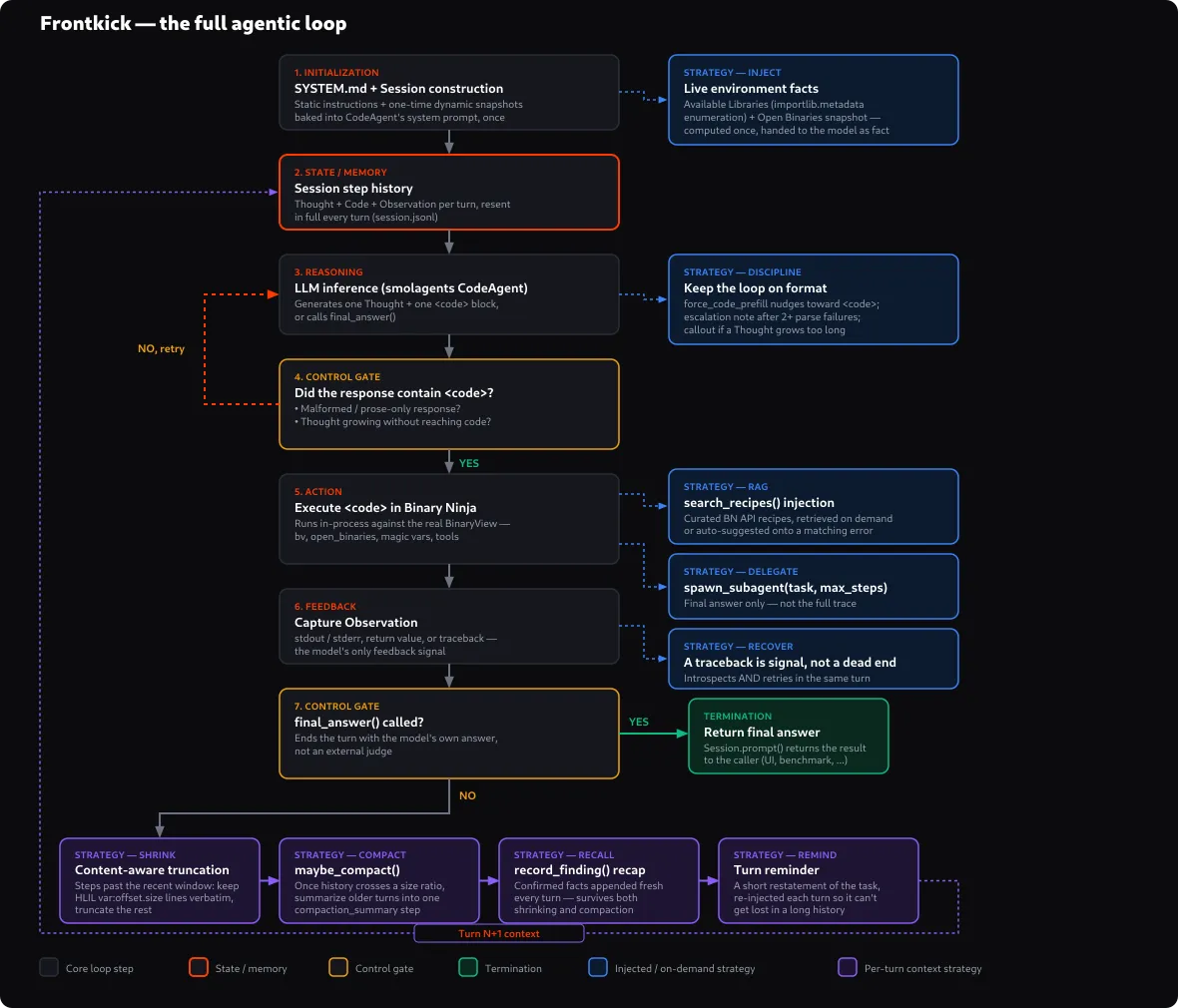Click the 'Core loop step' legend text
This screenshot has height=1008, width=1178.
coord(99,968)
